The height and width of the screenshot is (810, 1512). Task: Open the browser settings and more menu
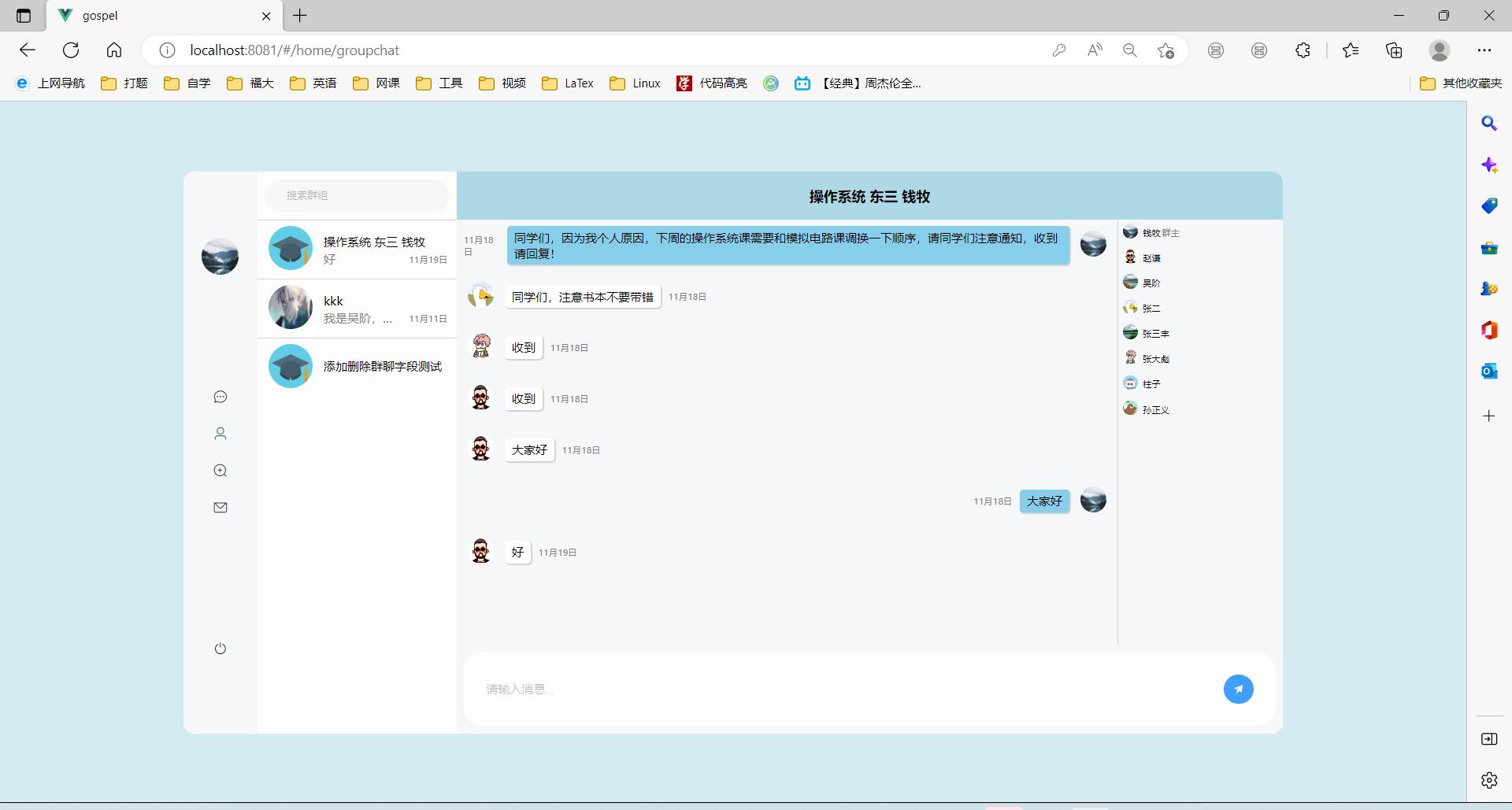click(1484, 50)
